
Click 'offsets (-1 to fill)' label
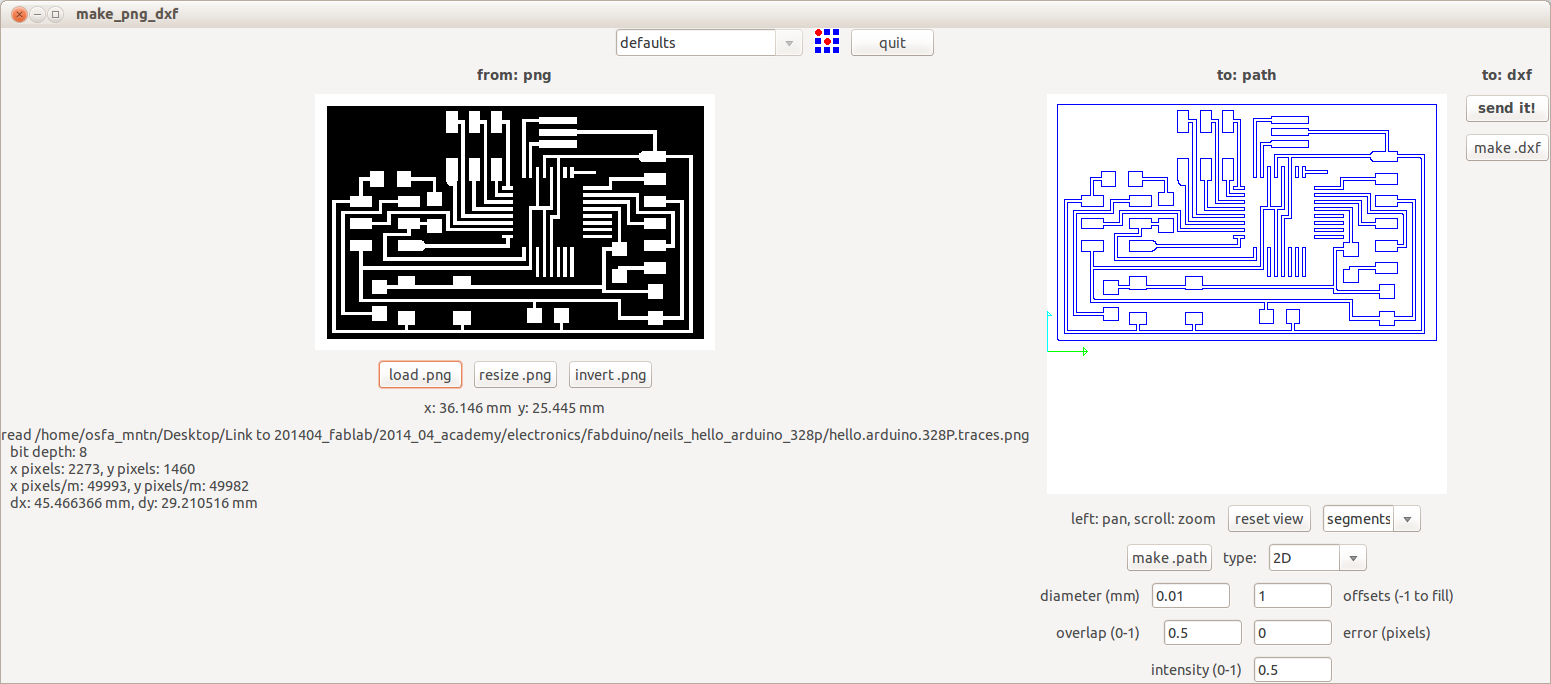1398,596
